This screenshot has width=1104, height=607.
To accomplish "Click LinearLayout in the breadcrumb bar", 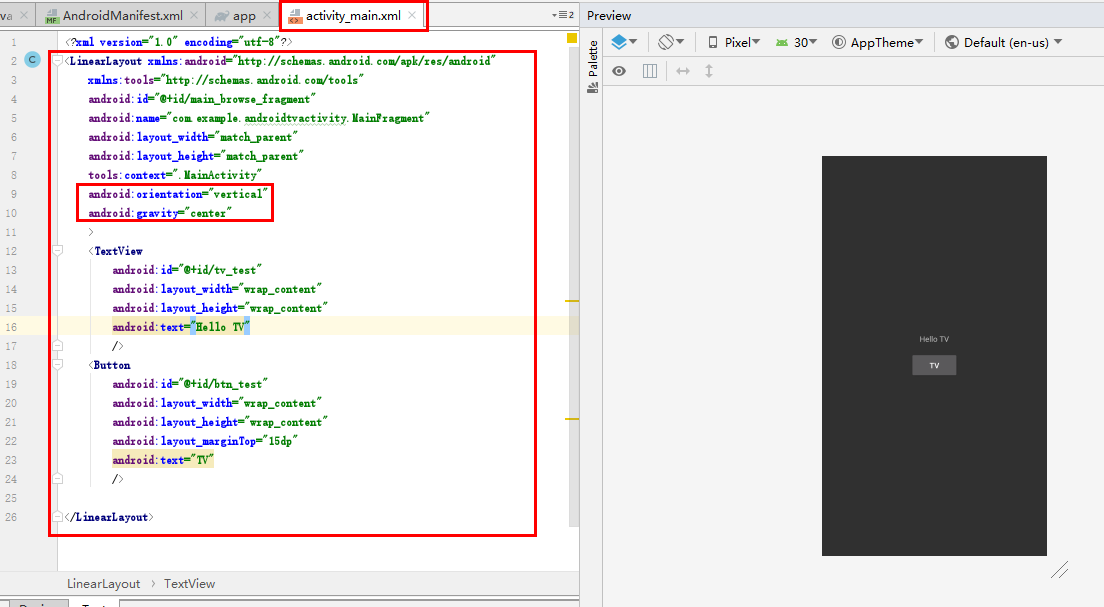I will click(x=104, y=584).
